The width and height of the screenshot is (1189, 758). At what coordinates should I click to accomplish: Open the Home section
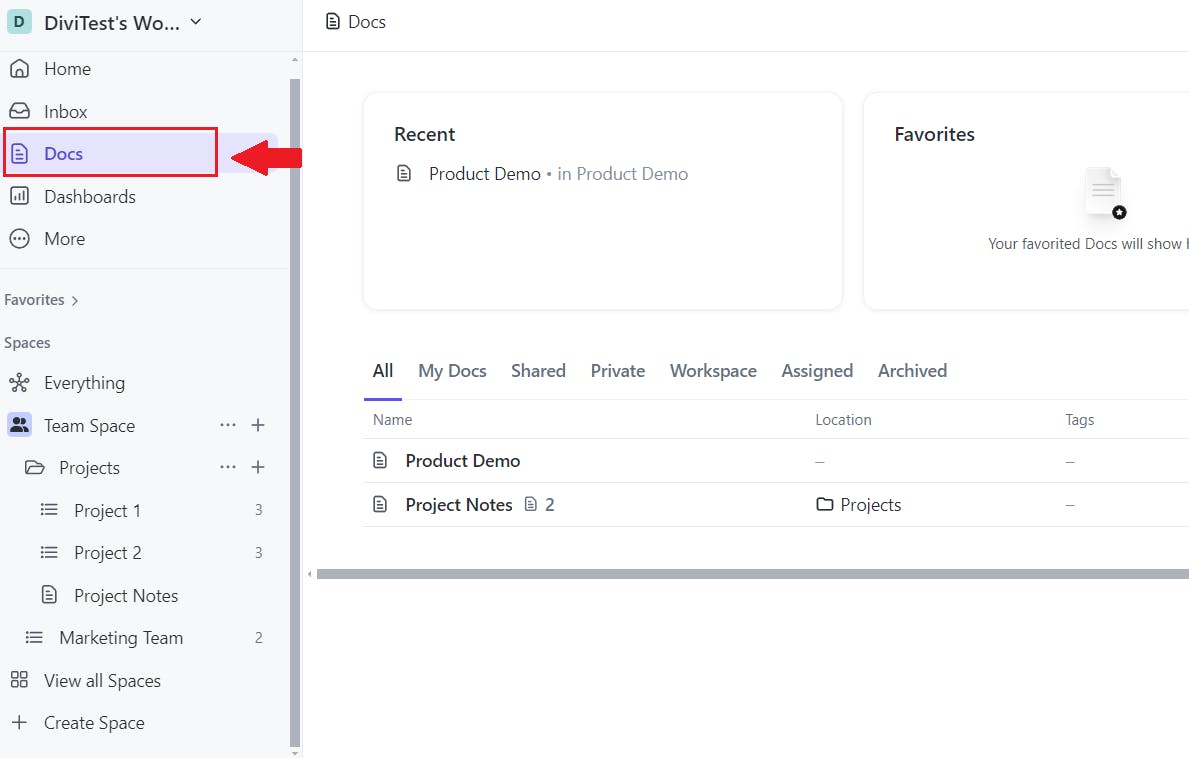pyautogui.click(x=66, y=68)
